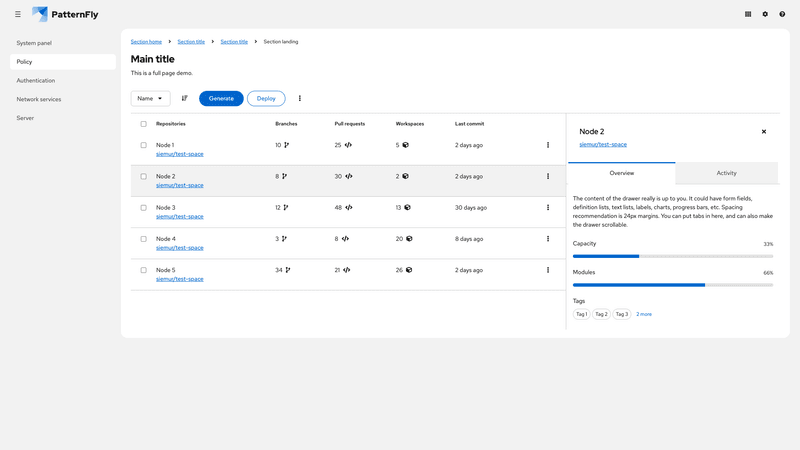The width and height of the screenshot is (800, 450).
Task: Click the Capacity progress bar
Action: click(x=672, y=256)
